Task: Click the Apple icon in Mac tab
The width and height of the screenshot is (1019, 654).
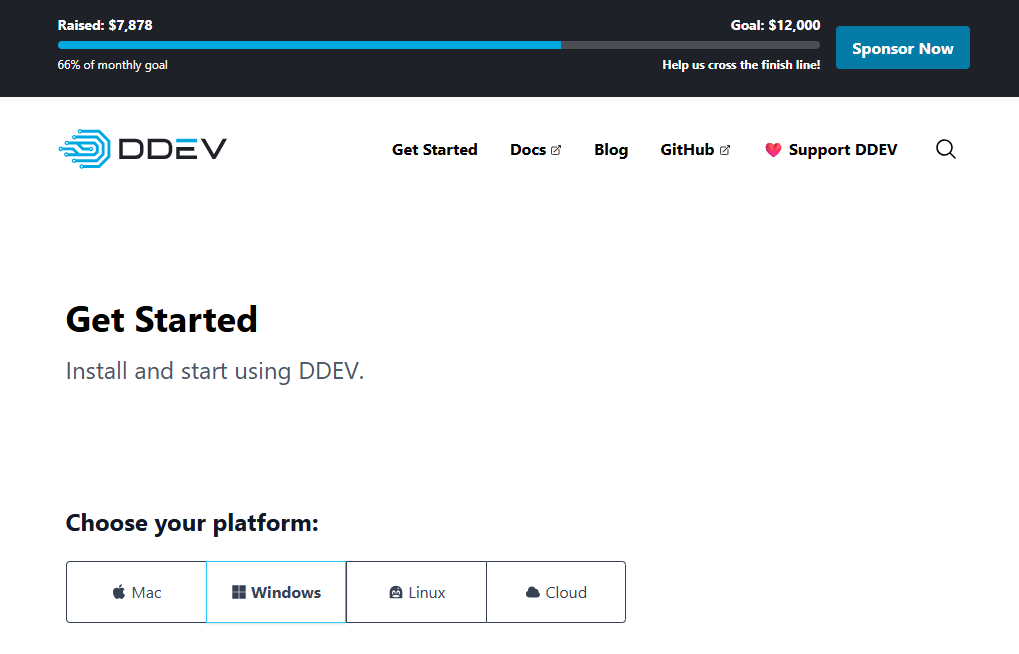Action: click(119, 592)
